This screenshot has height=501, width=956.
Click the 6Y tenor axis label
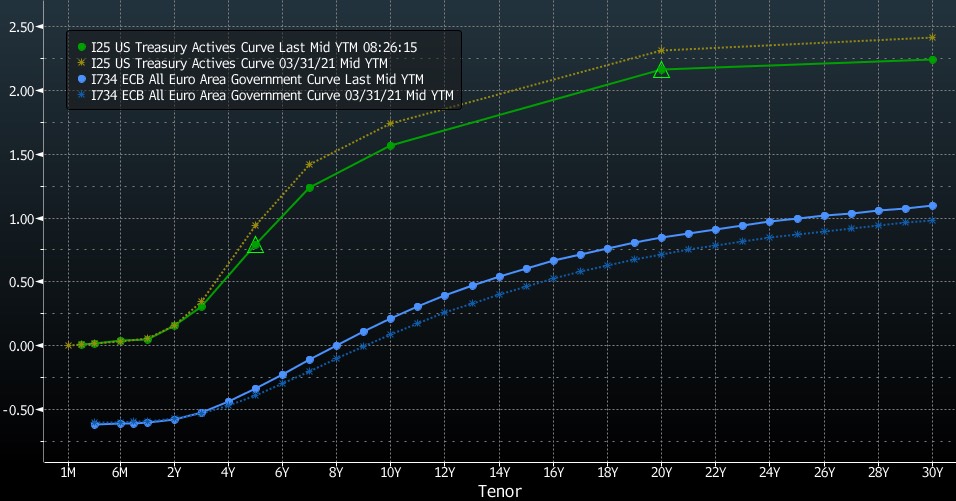point(282,472)
